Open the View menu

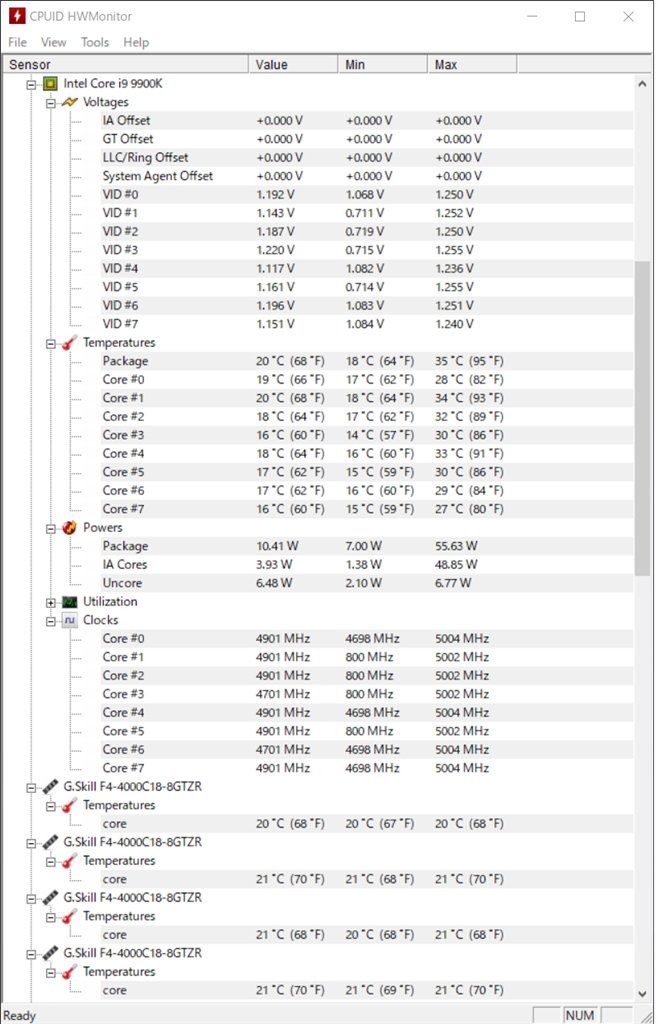(54, 42)
